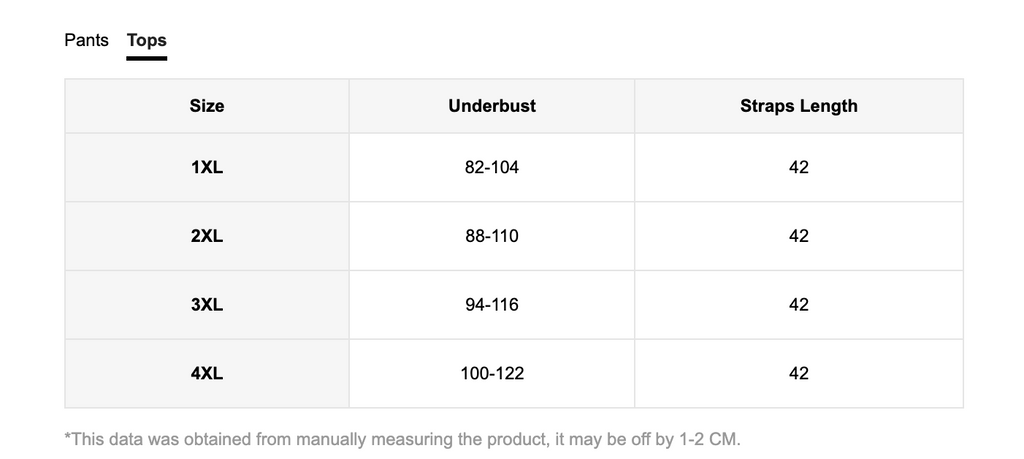Click 2XL straps length value 42
This screenshot has width=1024, height=459.
click(799, 236)
